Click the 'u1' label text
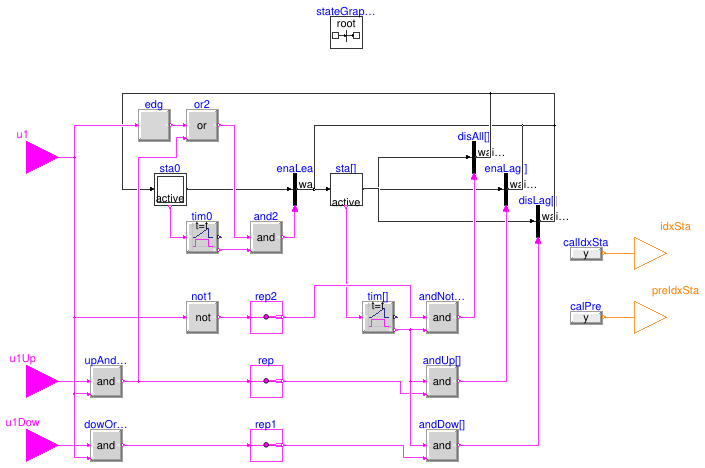This screenshot has width=705, height=468. pos(22,134)
